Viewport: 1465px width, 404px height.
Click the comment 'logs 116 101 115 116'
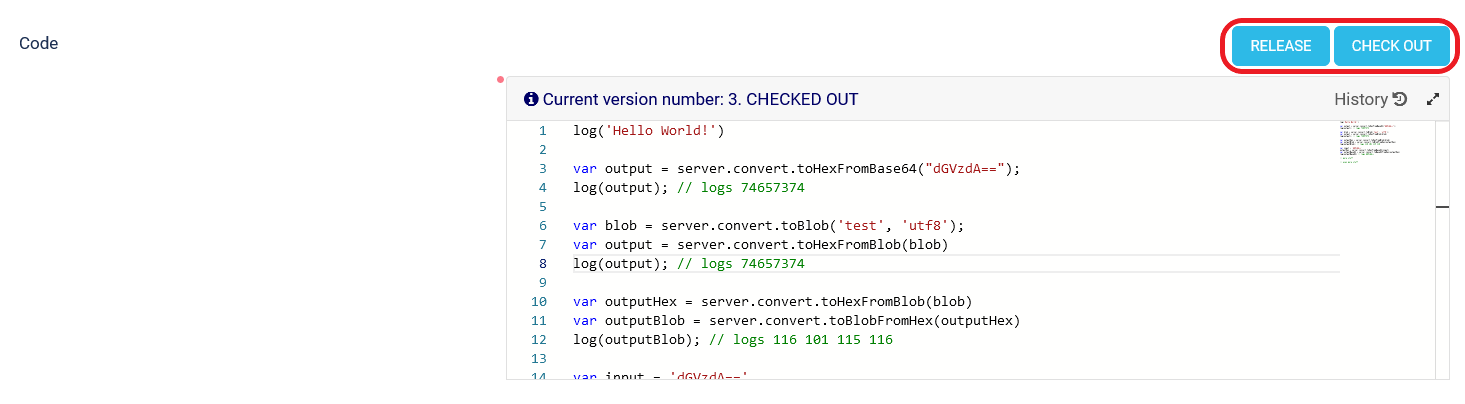click(x=800, y=340)
